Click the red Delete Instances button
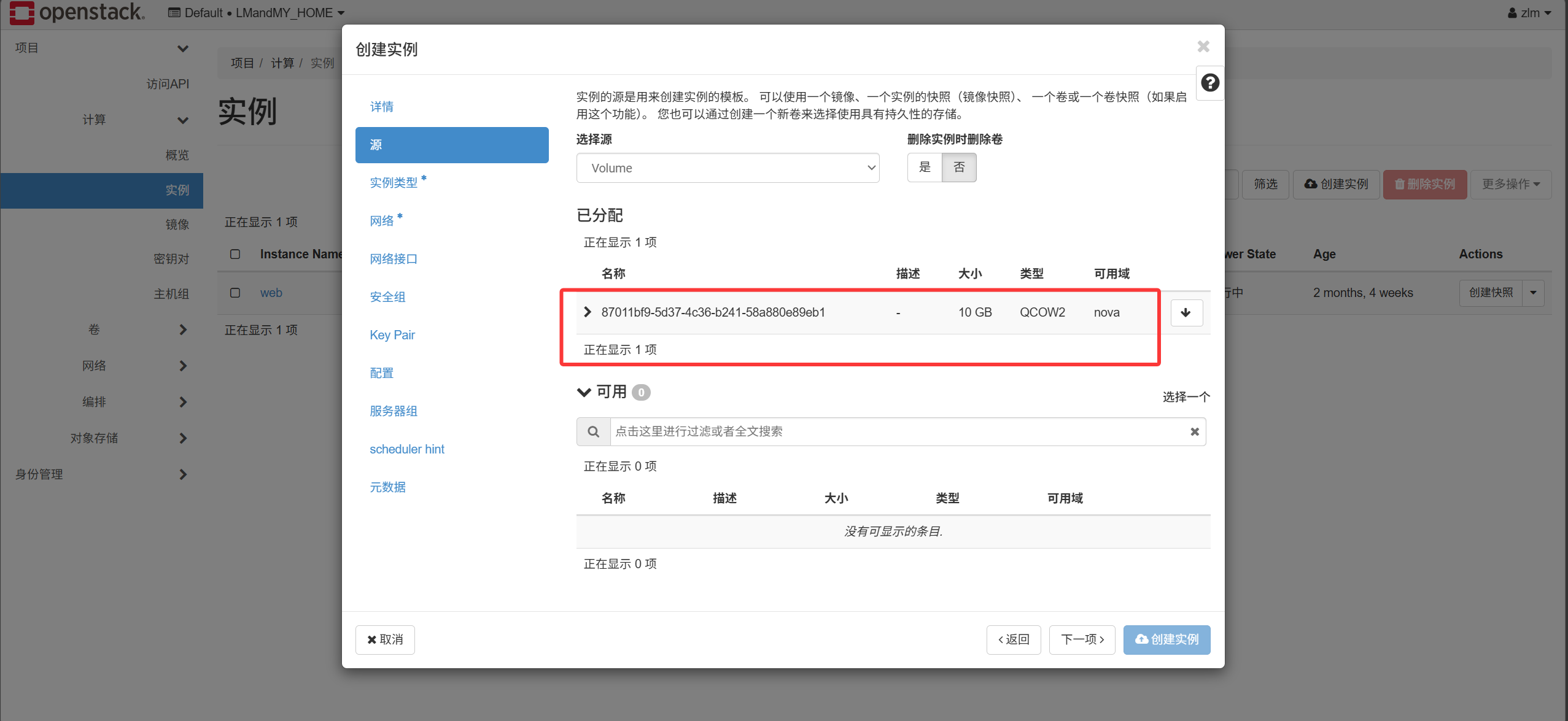Image resolution: width=1568 pixels, height=721 pixels. (1425, 185)
